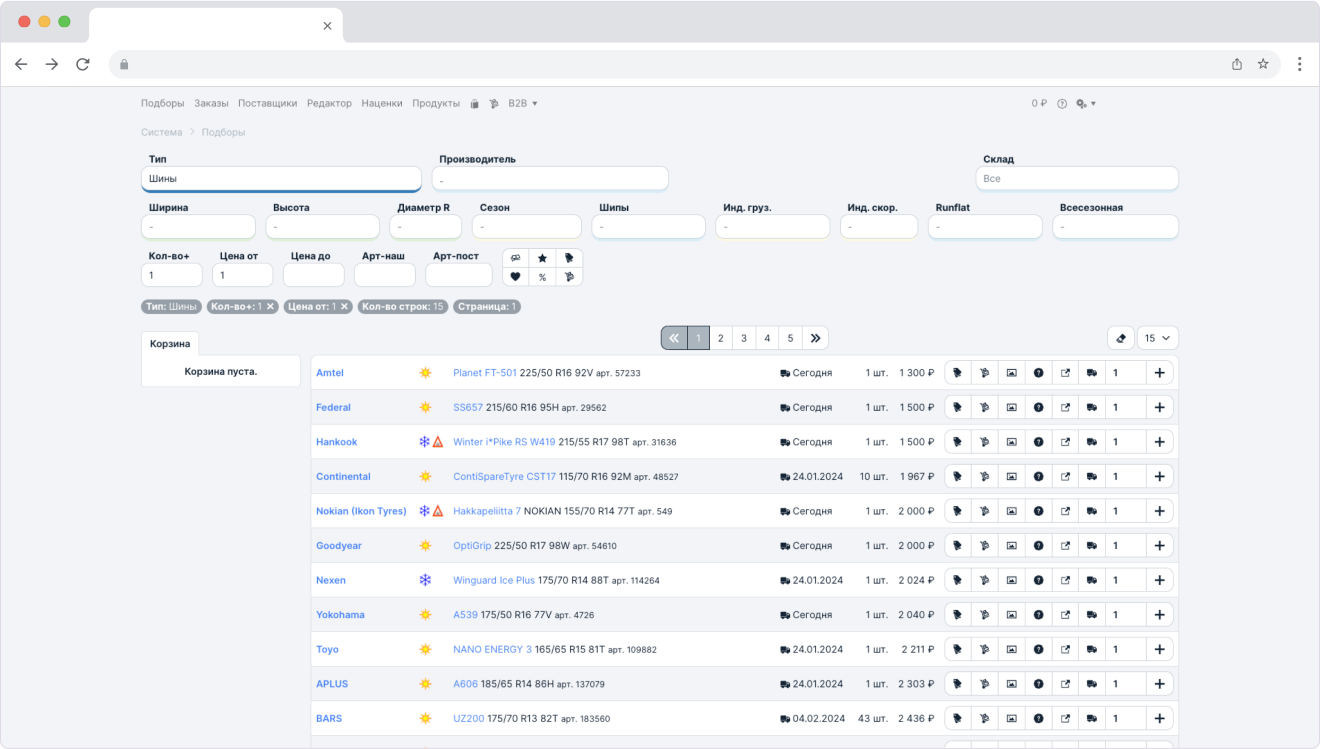Click quantity field in Goodyear row
The height and width of the screenshot is (749, 1320).
1125,545
